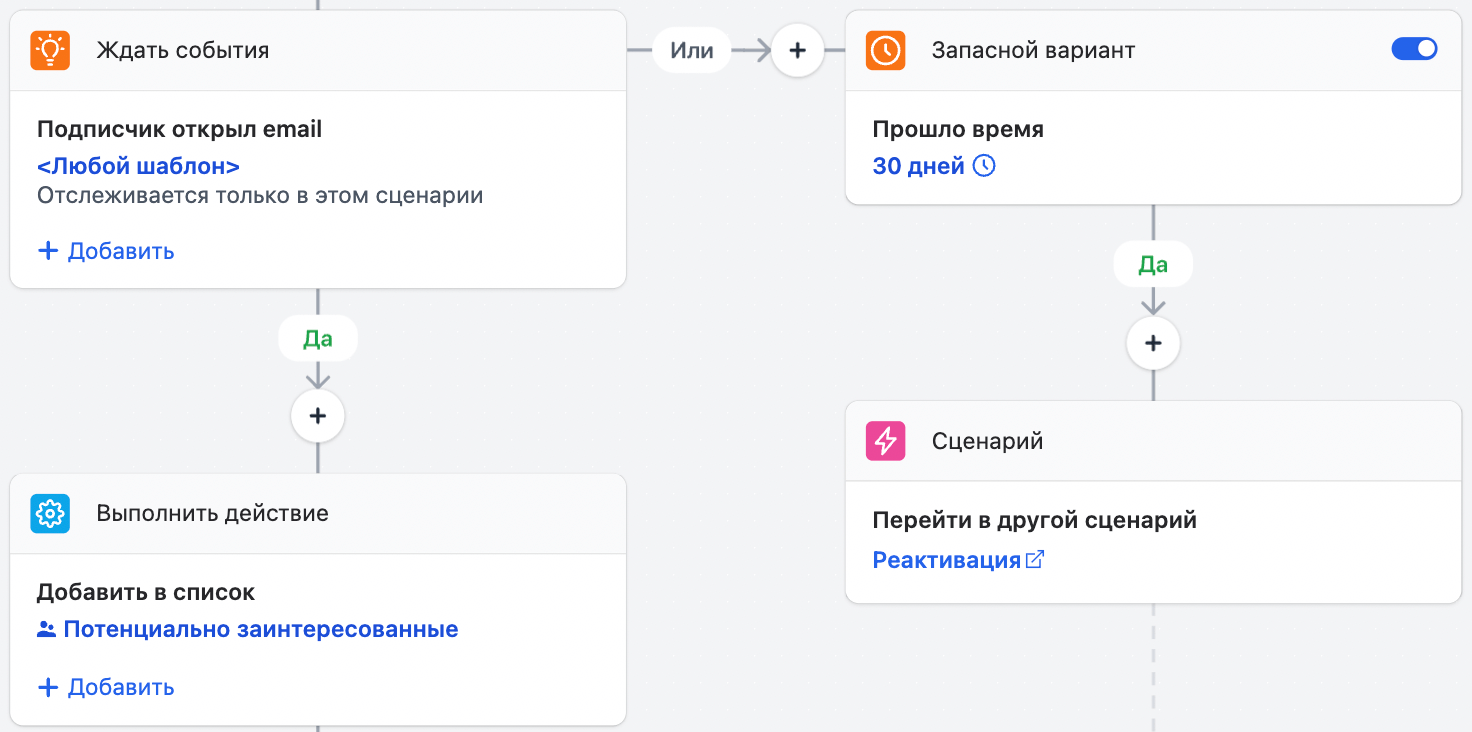
Task: Open Реактивация via the external link icon
Action: coord(1034,559)
